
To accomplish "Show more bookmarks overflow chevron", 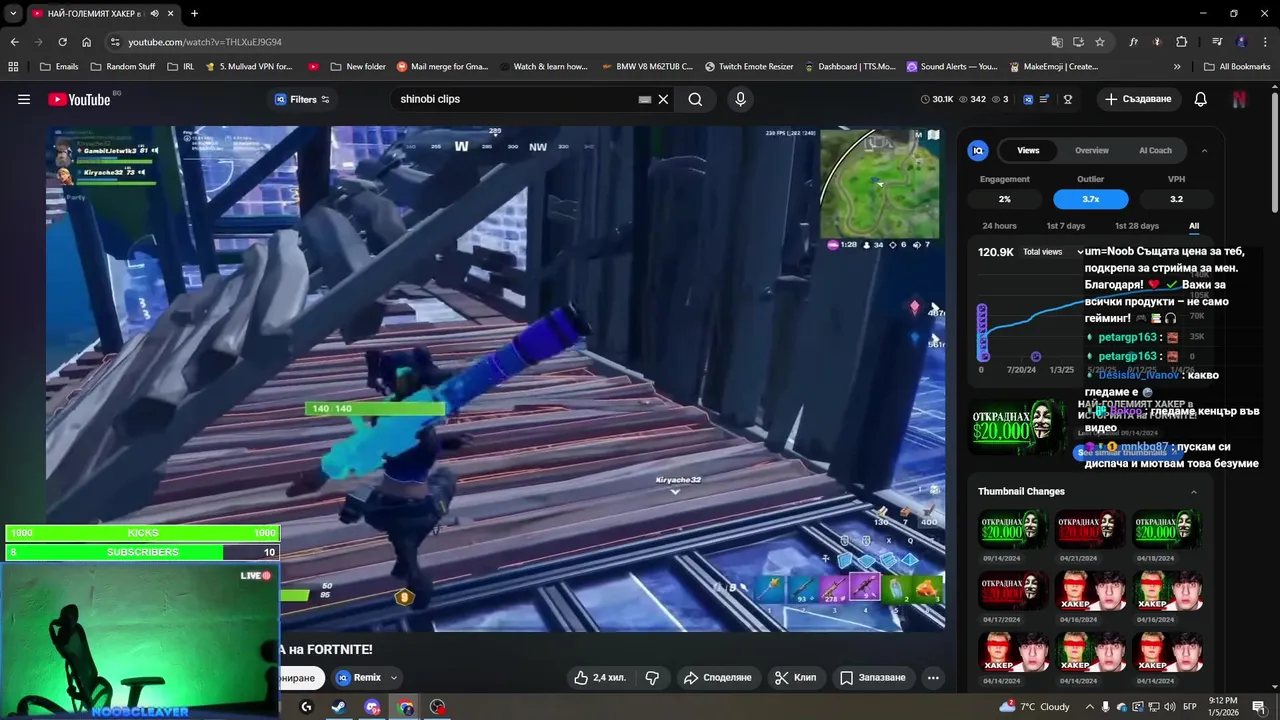I will pos(1177,67).
